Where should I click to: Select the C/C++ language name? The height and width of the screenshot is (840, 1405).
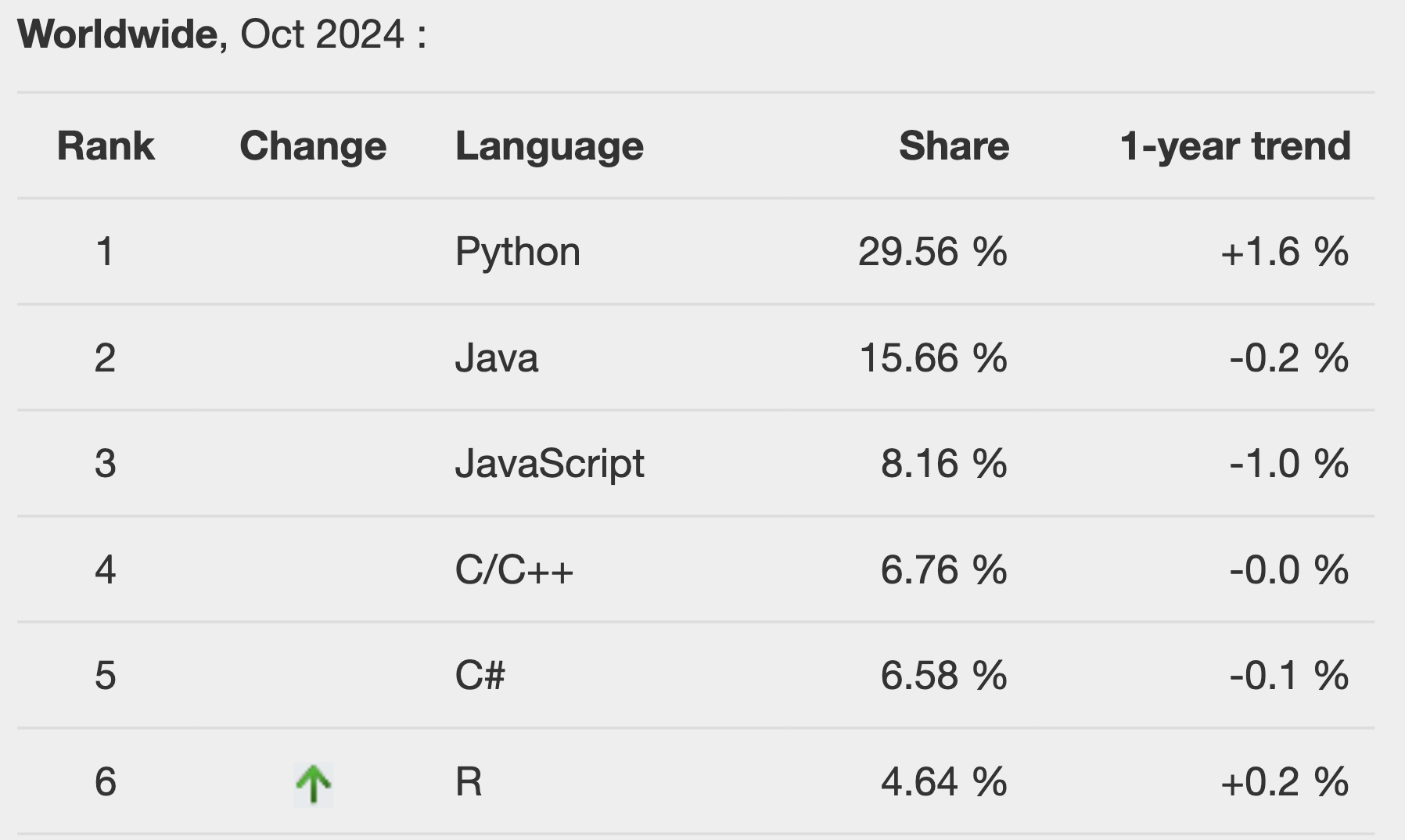514,570
